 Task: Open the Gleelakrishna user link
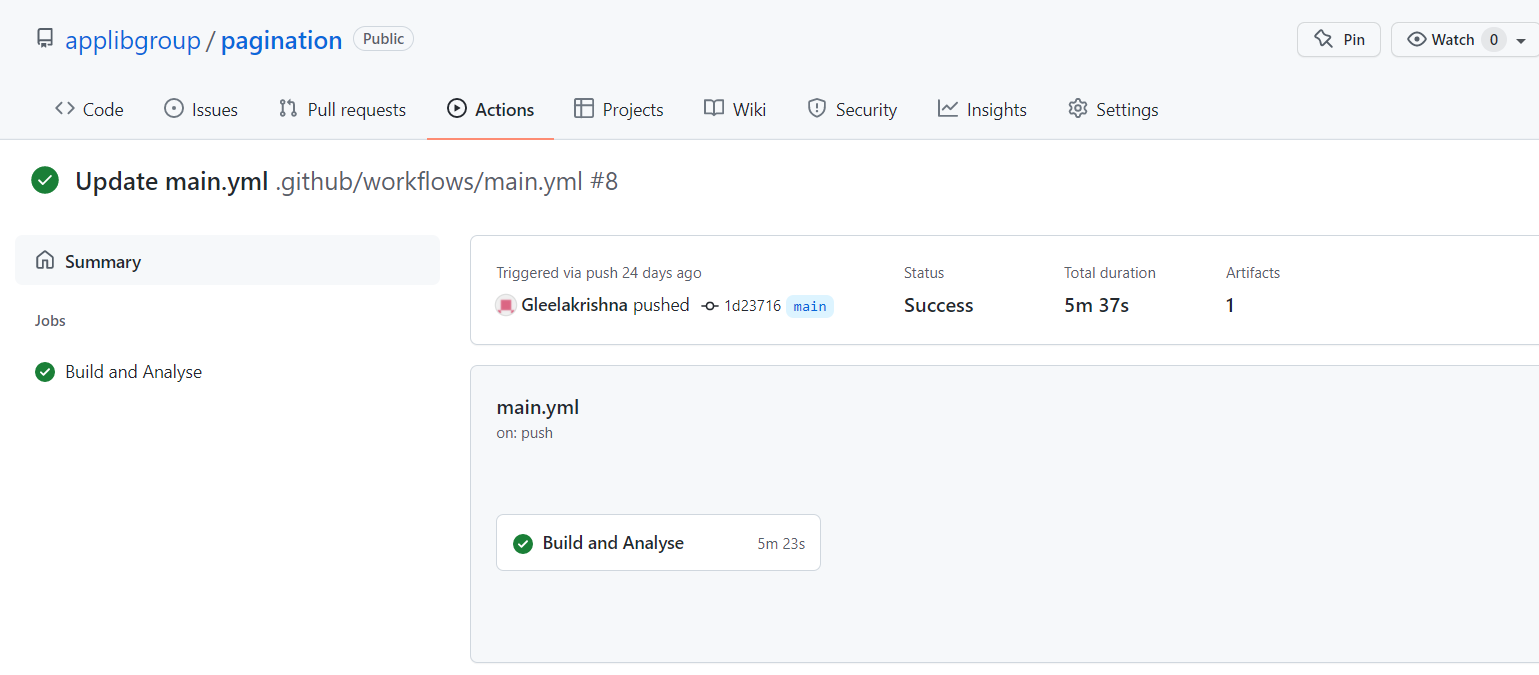pos(575,305)
